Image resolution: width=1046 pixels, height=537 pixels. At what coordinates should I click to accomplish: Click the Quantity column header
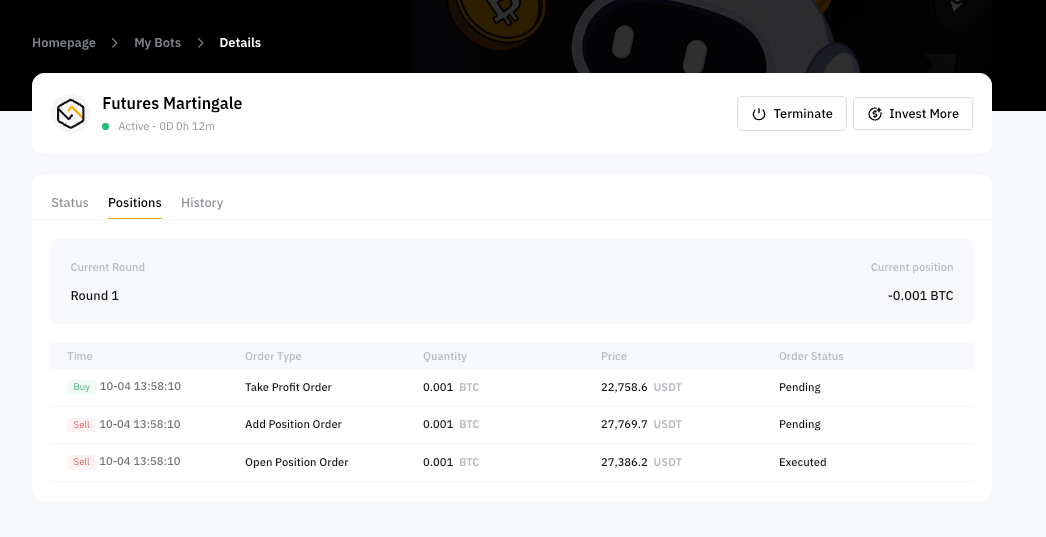[445, 356]
